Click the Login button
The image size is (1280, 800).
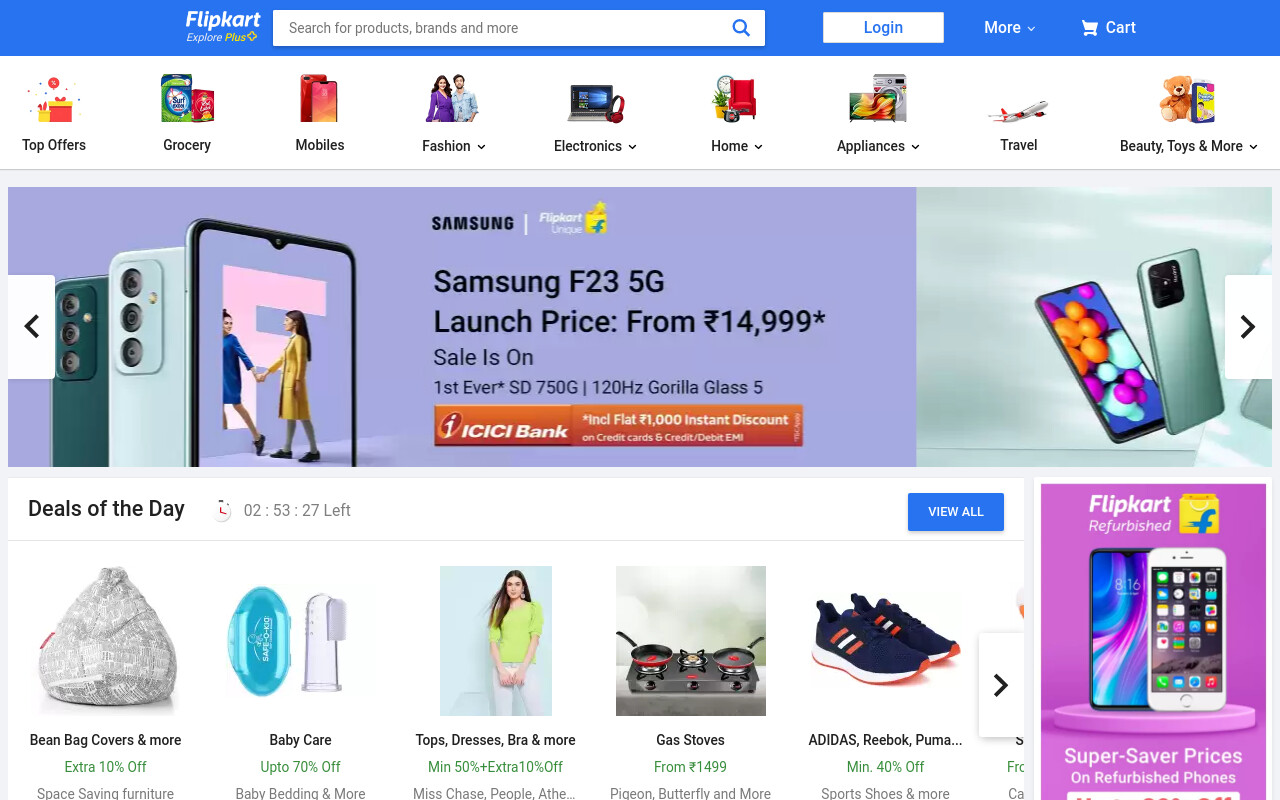[x=883, y=28]
